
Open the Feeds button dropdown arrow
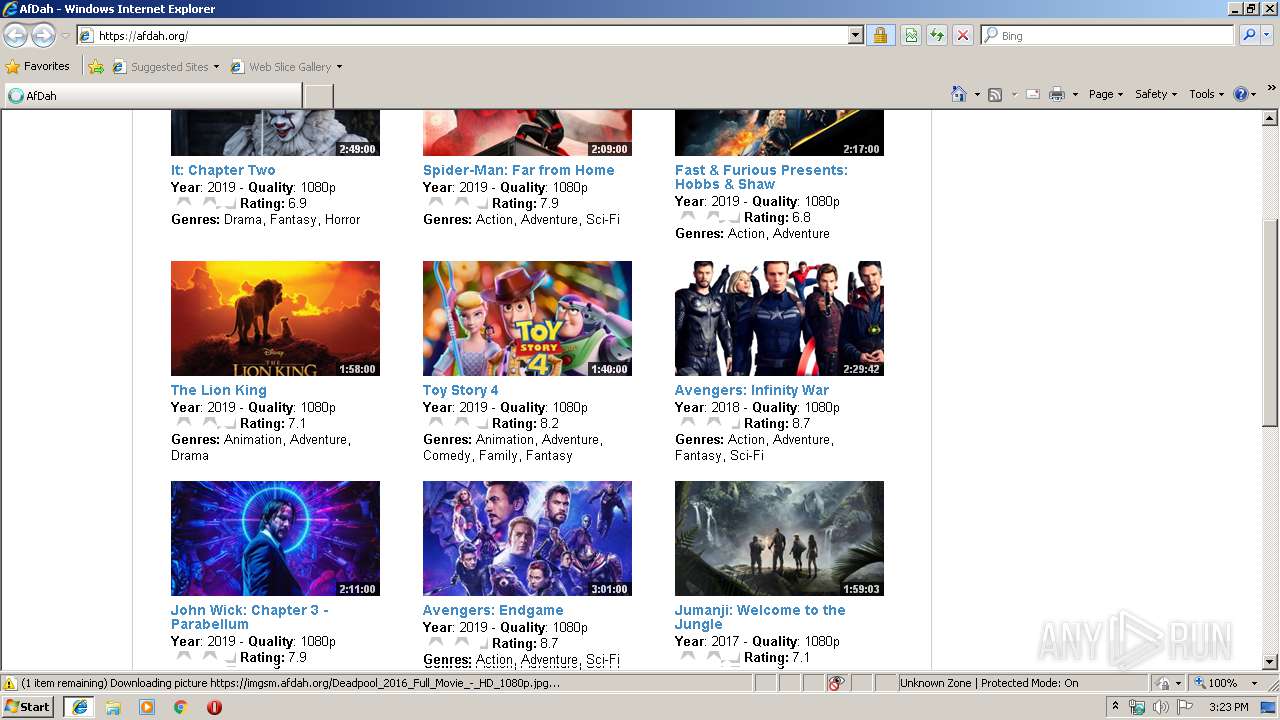click(1013, 94)
